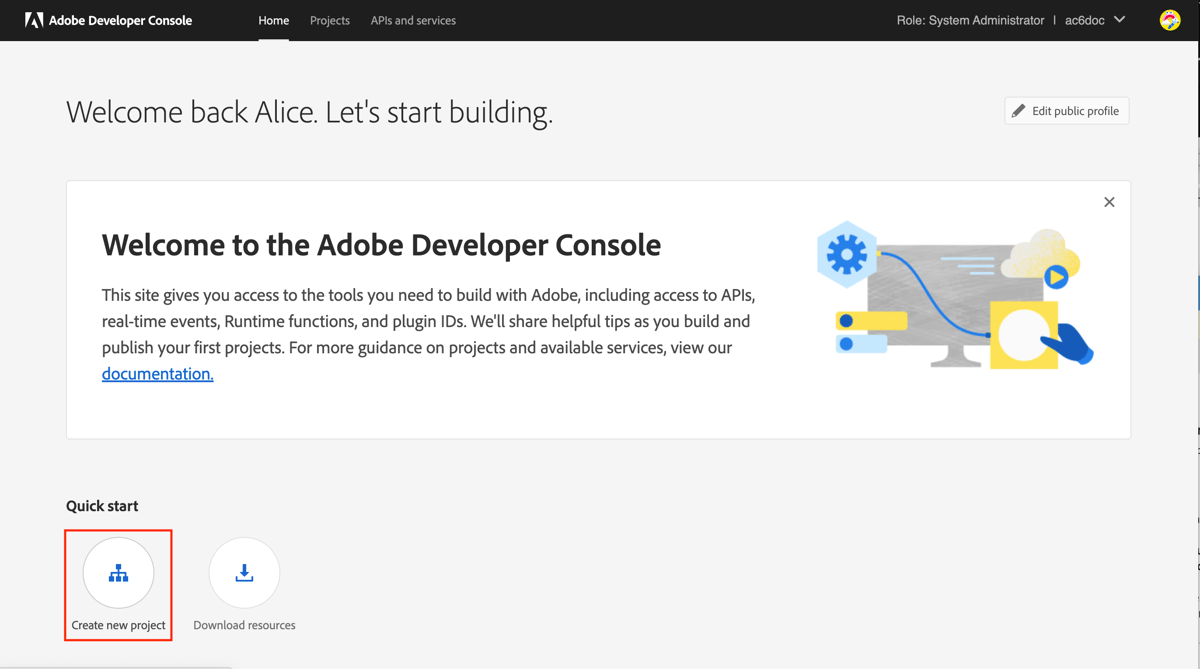Dismiss the welcome banner with the X

(x=1109, y=202)
